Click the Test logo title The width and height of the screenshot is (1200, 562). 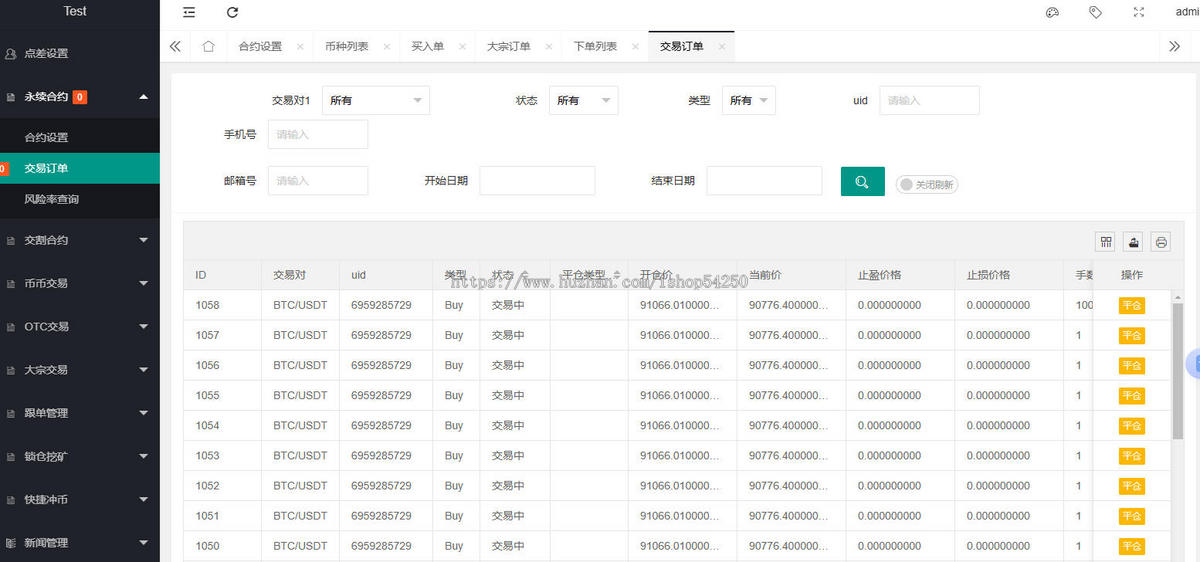tap(75, 11)
